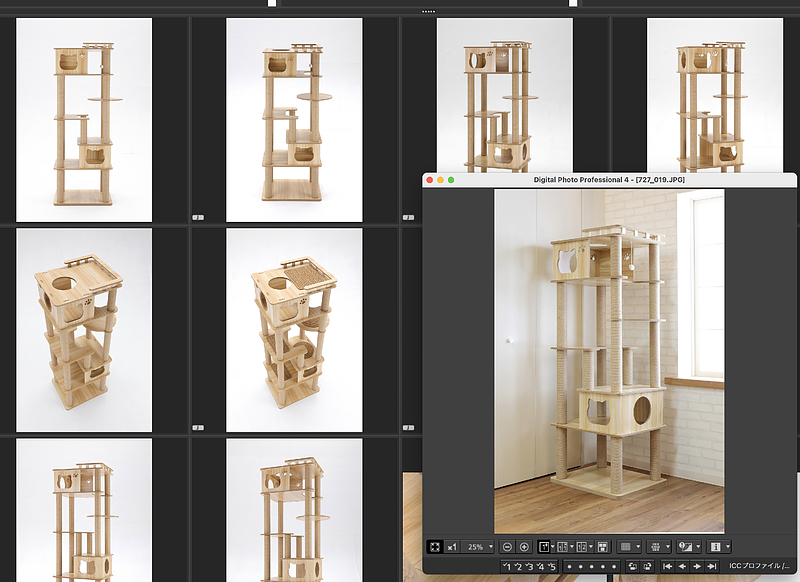Set preview to 100% with x1 button
This screenshot has width=800, height=582.
(x=452, y=547)
